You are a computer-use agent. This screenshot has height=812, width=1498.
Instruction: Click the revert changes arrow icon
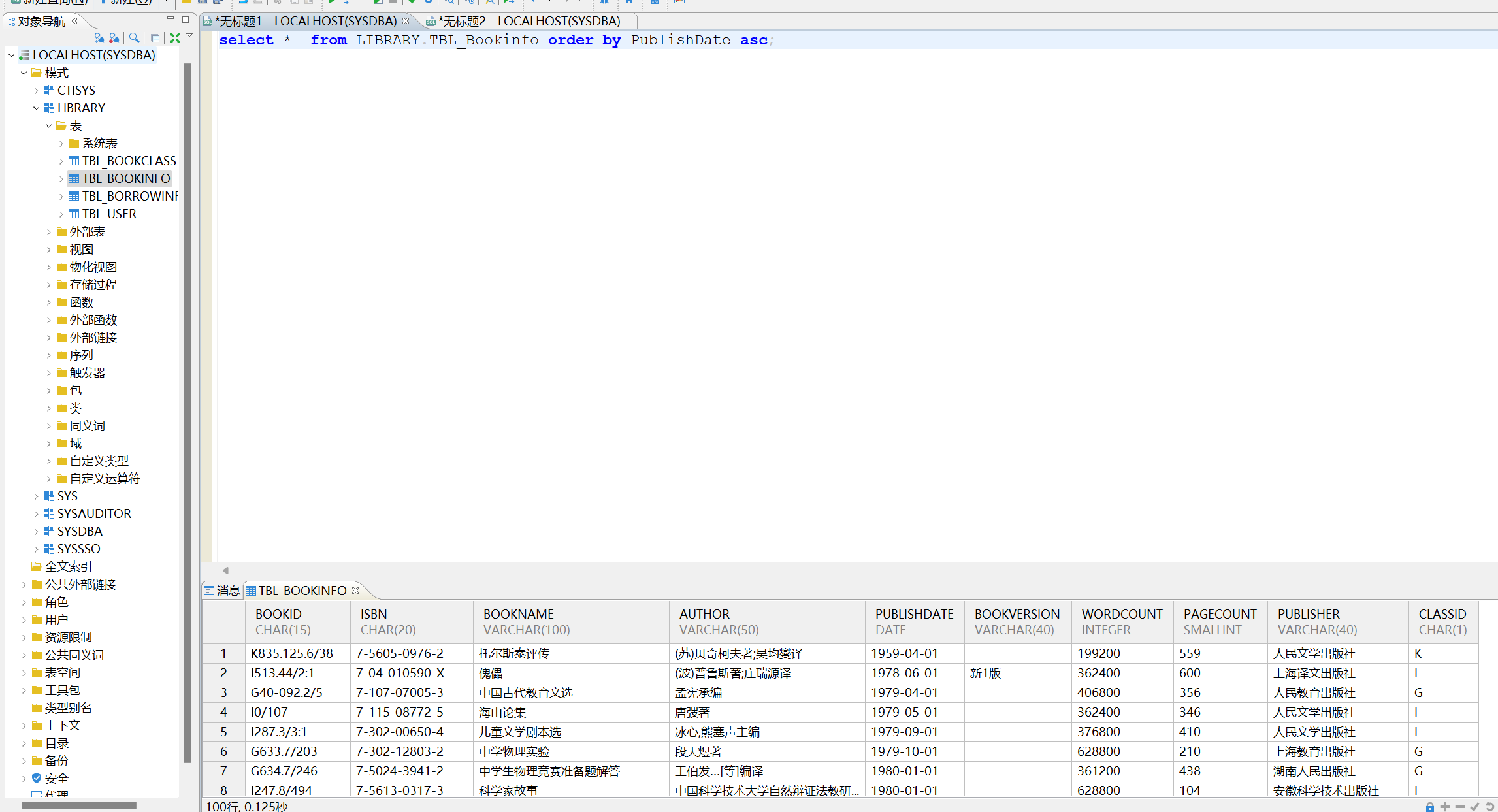pyautogui.click(x=1490, y=807)
